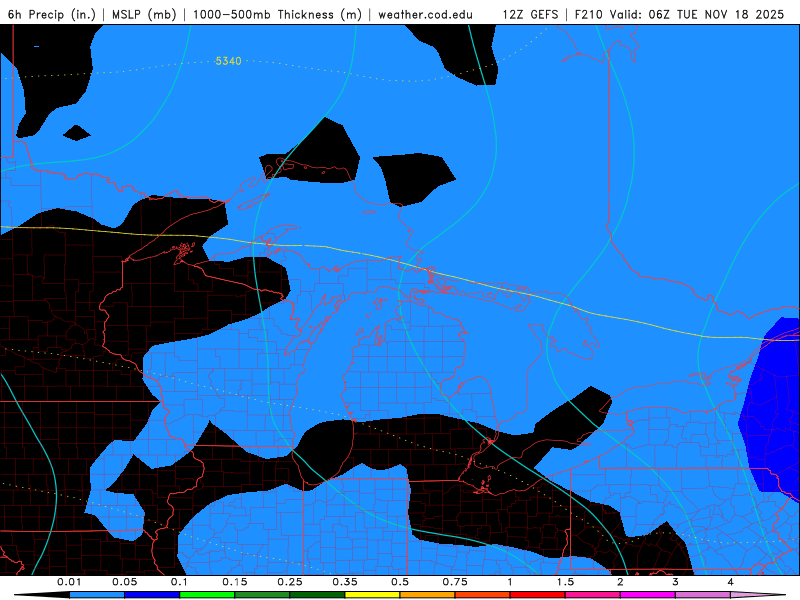Click the bright green 0.1 legend swatch
Viewport: 800px width, 600px height.
coord(207,595)
